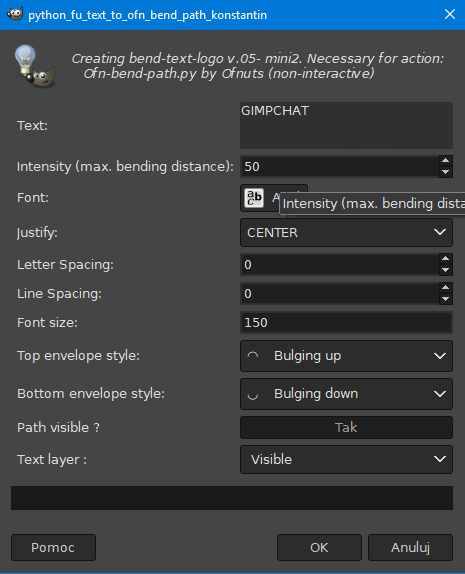Click the Text field containing GIMPCHAT

pyautogui.click(x=346, y=126)
